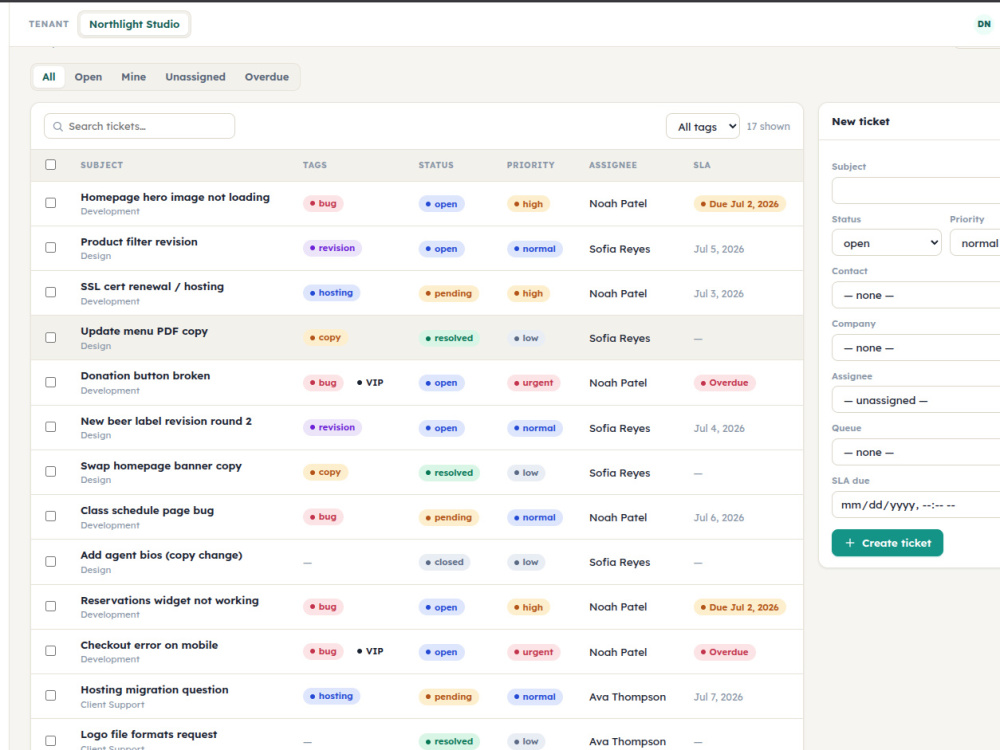Open the All tags filter dropdown

tap(703, 126)
